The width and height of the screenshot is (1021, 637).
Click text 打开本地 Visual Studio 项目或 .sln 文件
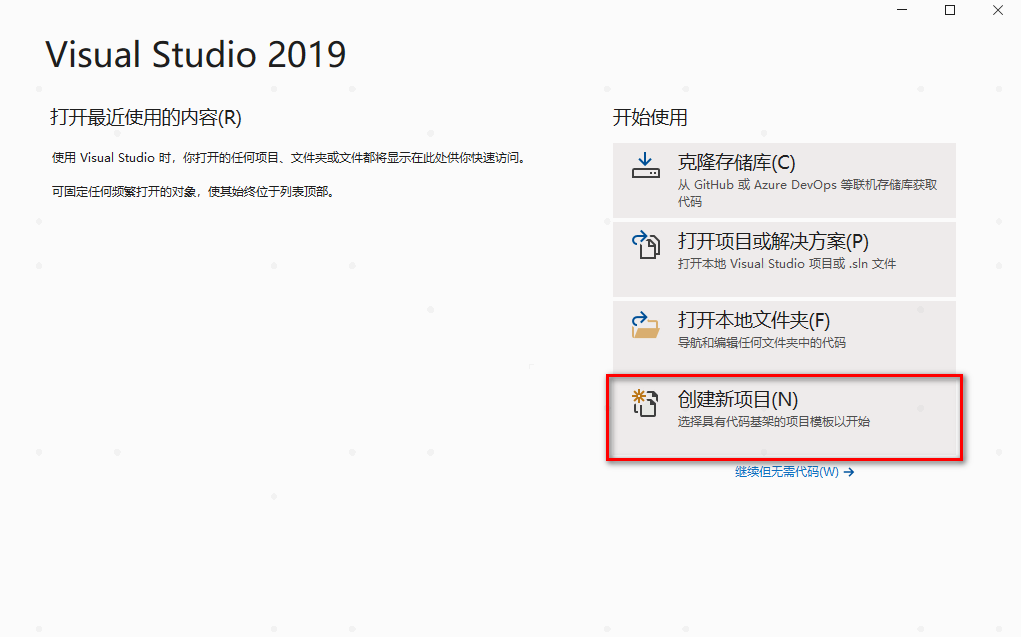point(787,264)
